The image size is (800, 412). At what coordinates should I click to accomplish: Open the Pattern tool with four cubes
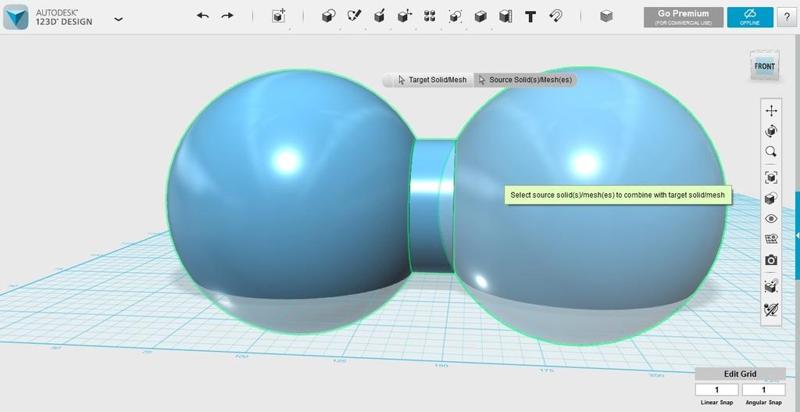coord(430,16)
